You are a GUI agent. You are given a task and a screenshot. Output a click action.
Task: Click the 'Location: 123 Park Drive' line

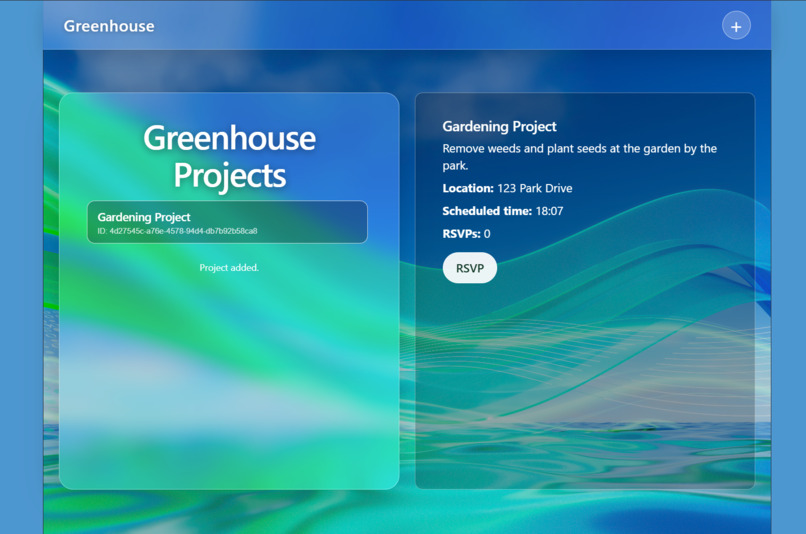507,188
